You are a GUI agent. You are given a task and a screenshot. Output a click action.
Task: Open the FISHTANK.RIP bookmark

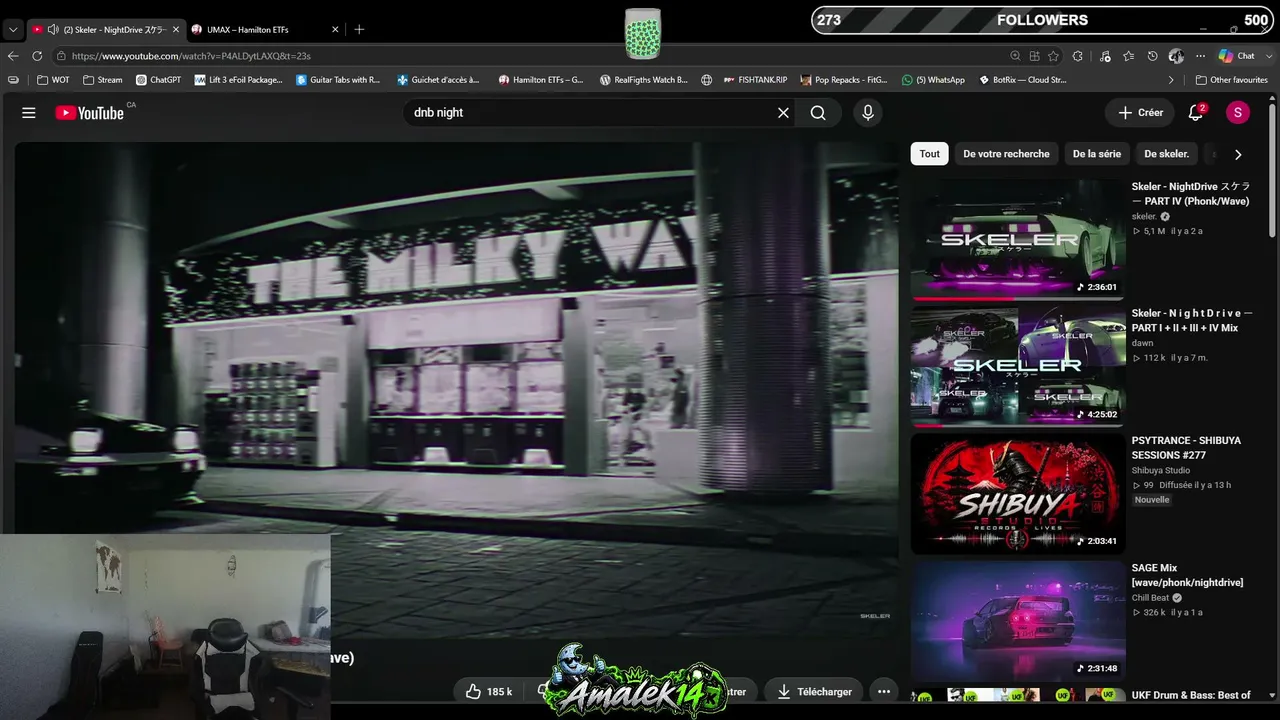point(755,80)
